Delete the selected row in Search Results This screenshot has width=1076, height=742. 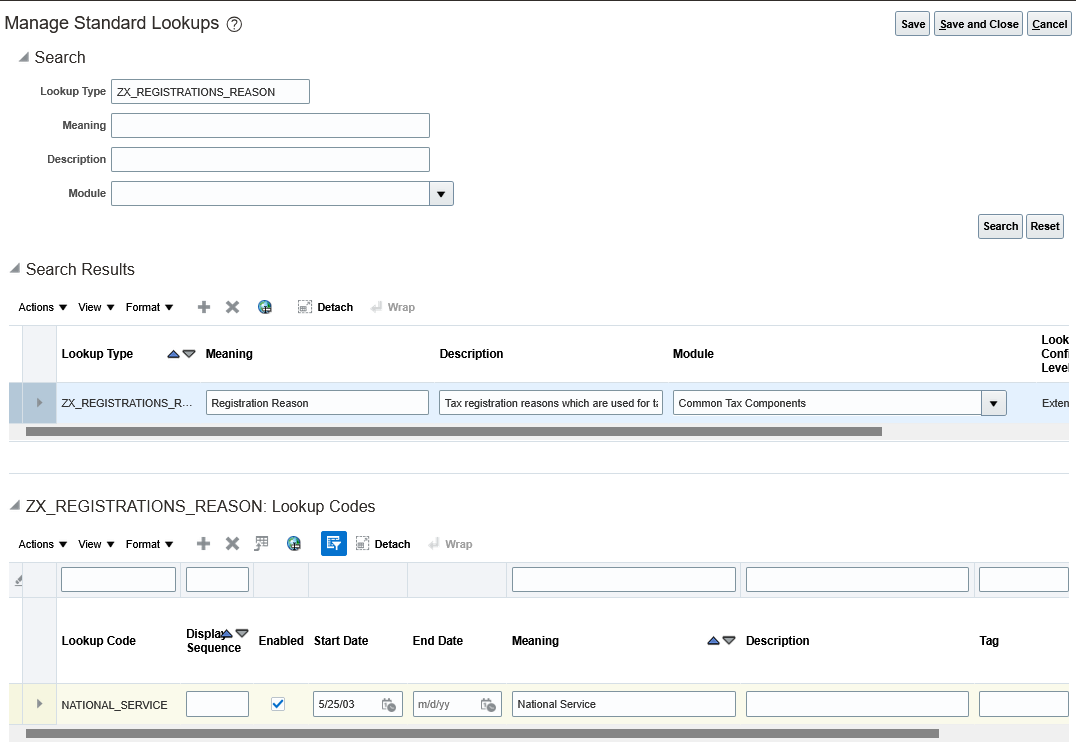click(x=233, y=307)
